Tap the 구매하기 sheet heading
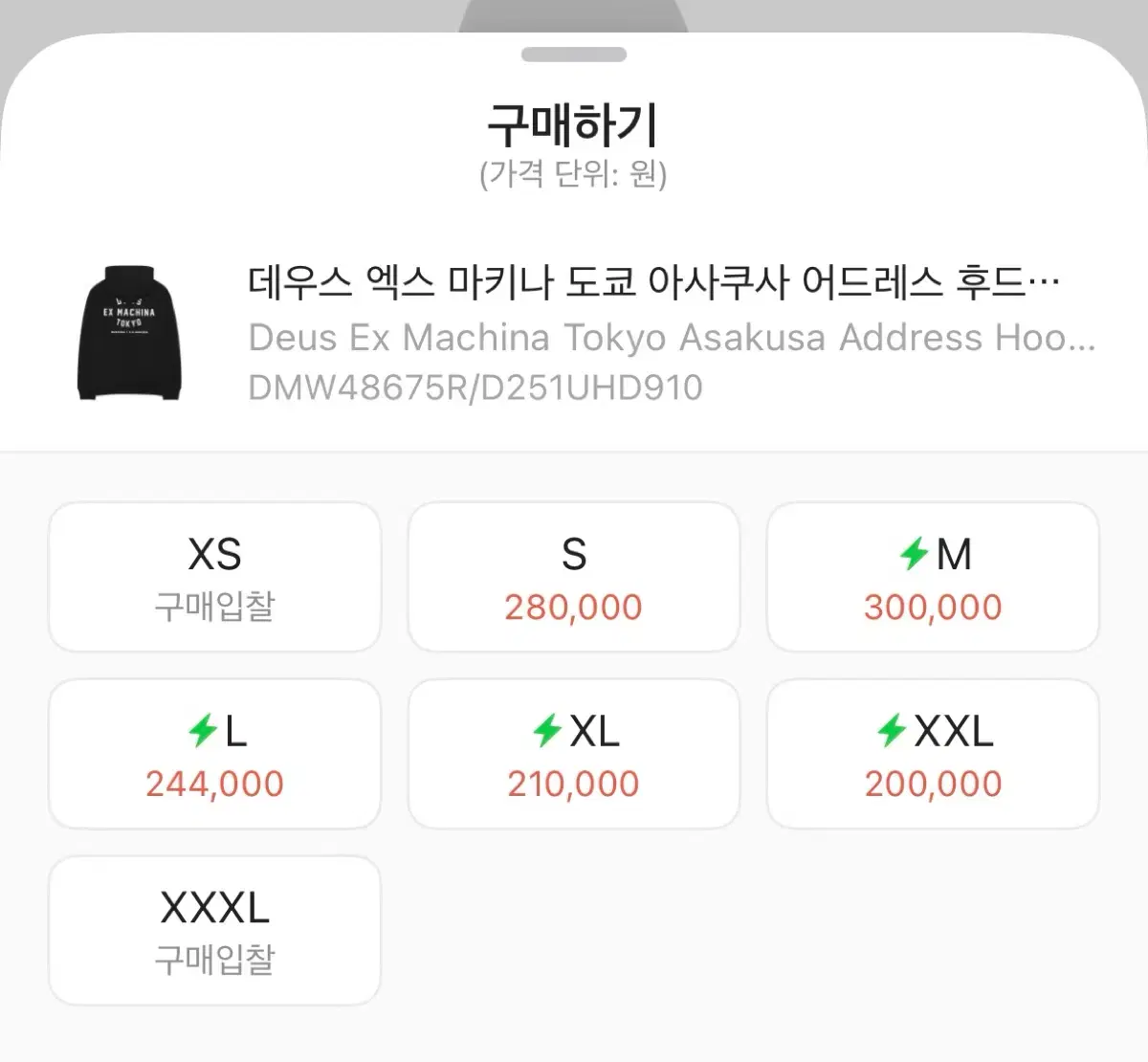1148x1062 pixels. pos(573,124)
